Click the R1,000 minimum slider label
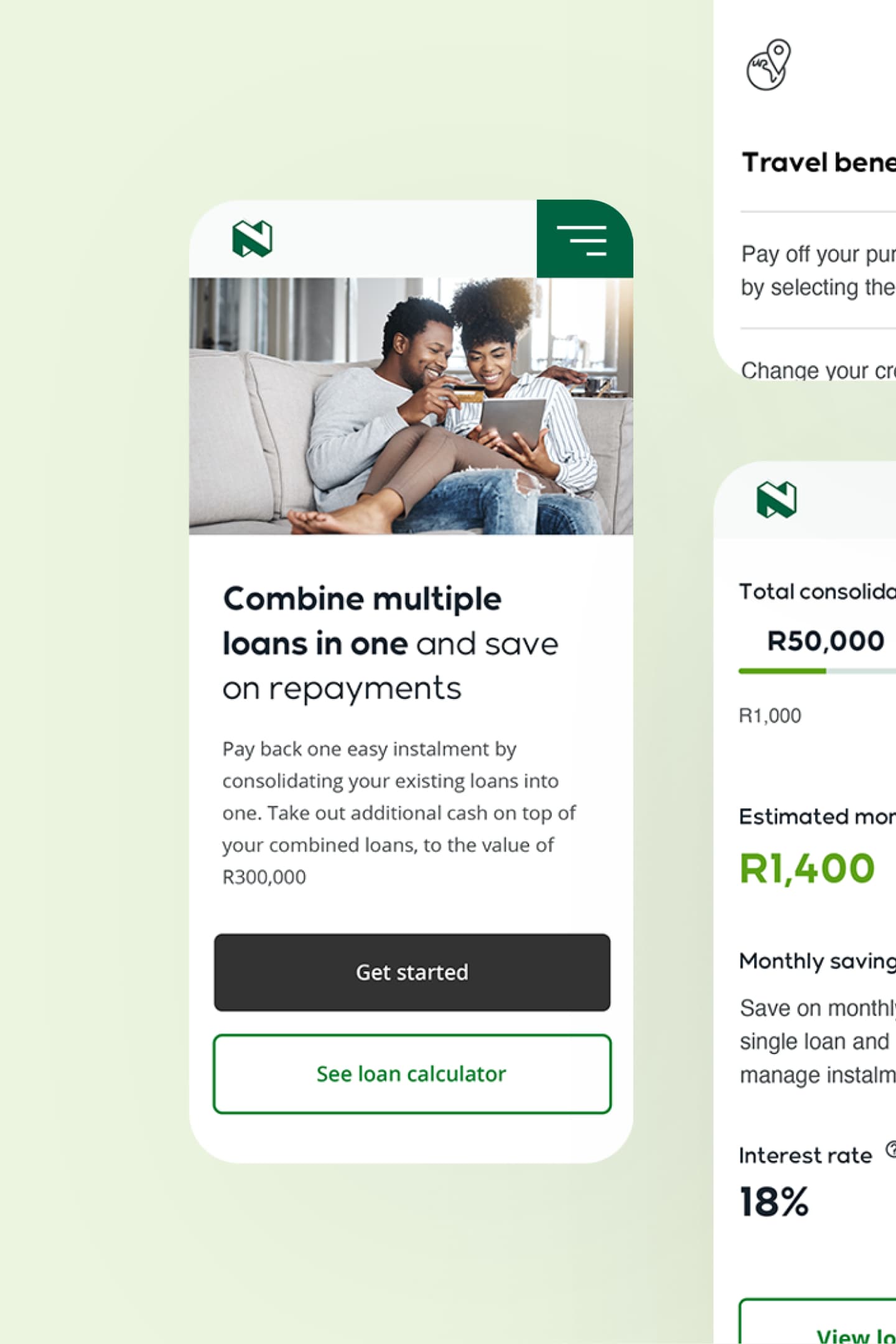This screenshot has height=1344, width=896. [770, 716]
